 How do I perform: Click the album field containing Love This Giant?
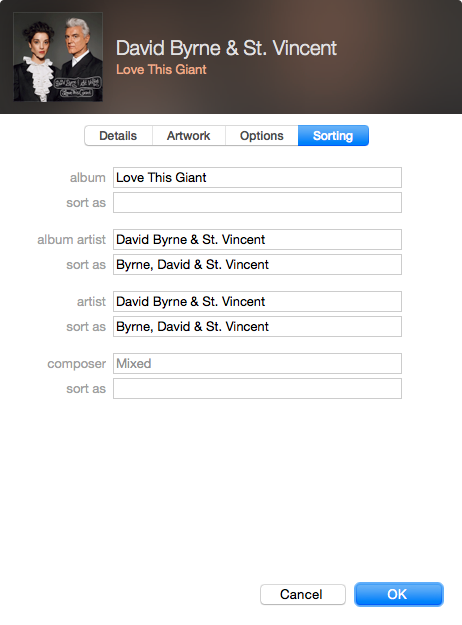point(257,177)
